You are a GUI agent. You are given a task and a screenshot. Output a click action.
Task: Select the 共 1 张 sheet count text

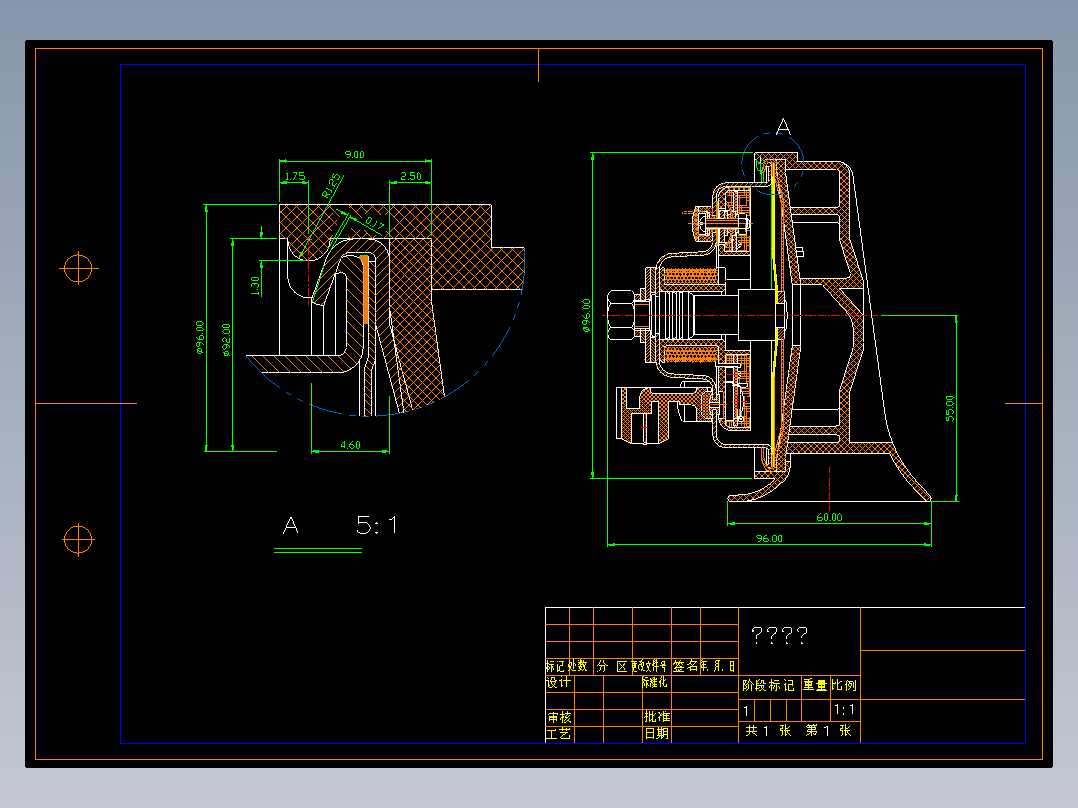coord(769,731)
